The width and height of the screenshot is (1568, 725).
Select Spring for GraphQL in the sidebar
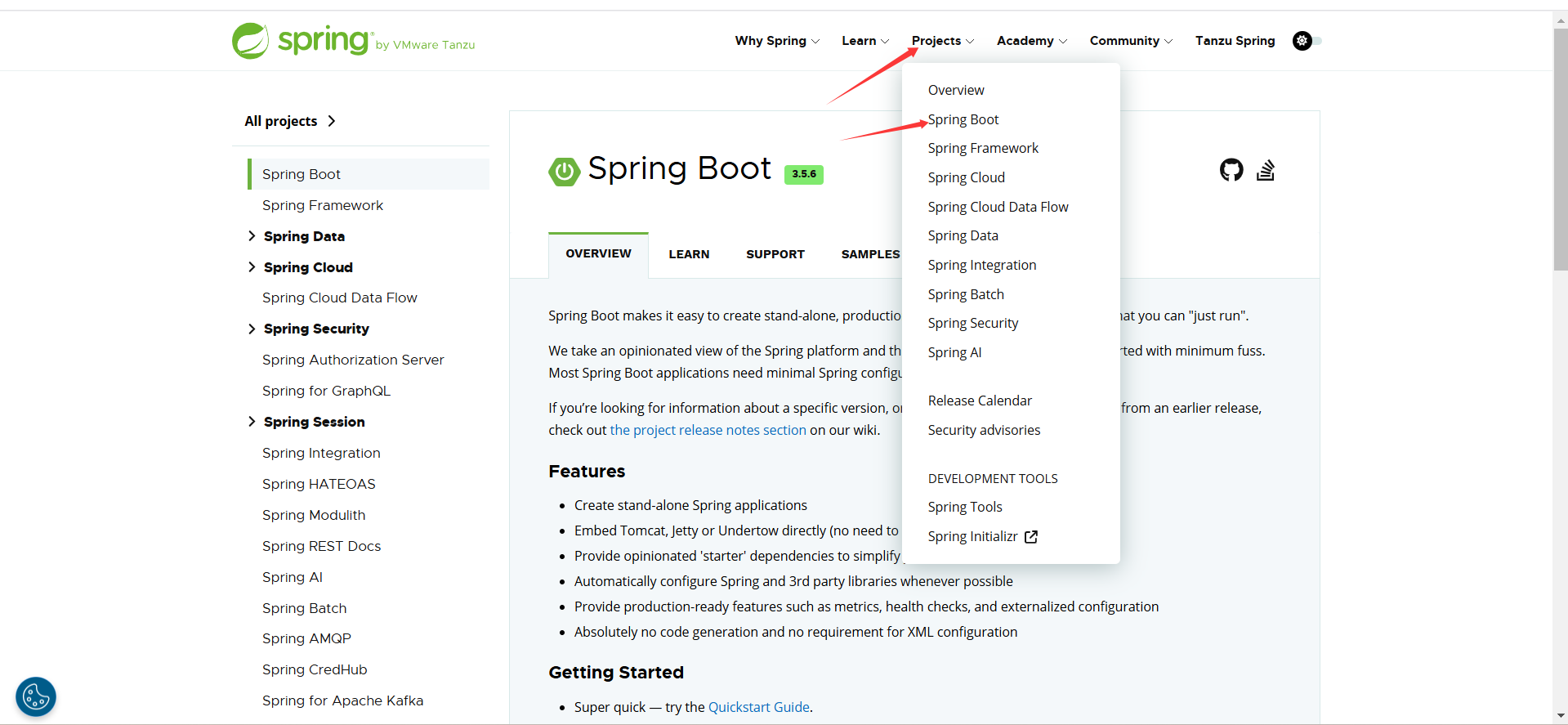[x=326, y=391]
